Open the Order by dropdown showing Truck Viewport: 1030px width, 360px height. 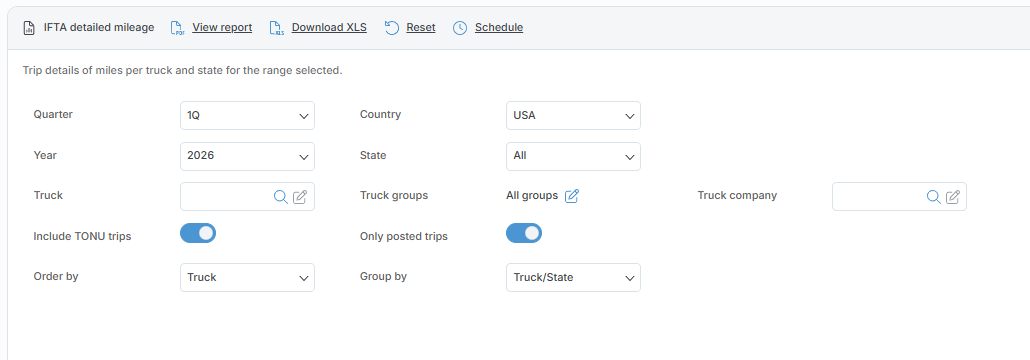(x=248, y=277)
